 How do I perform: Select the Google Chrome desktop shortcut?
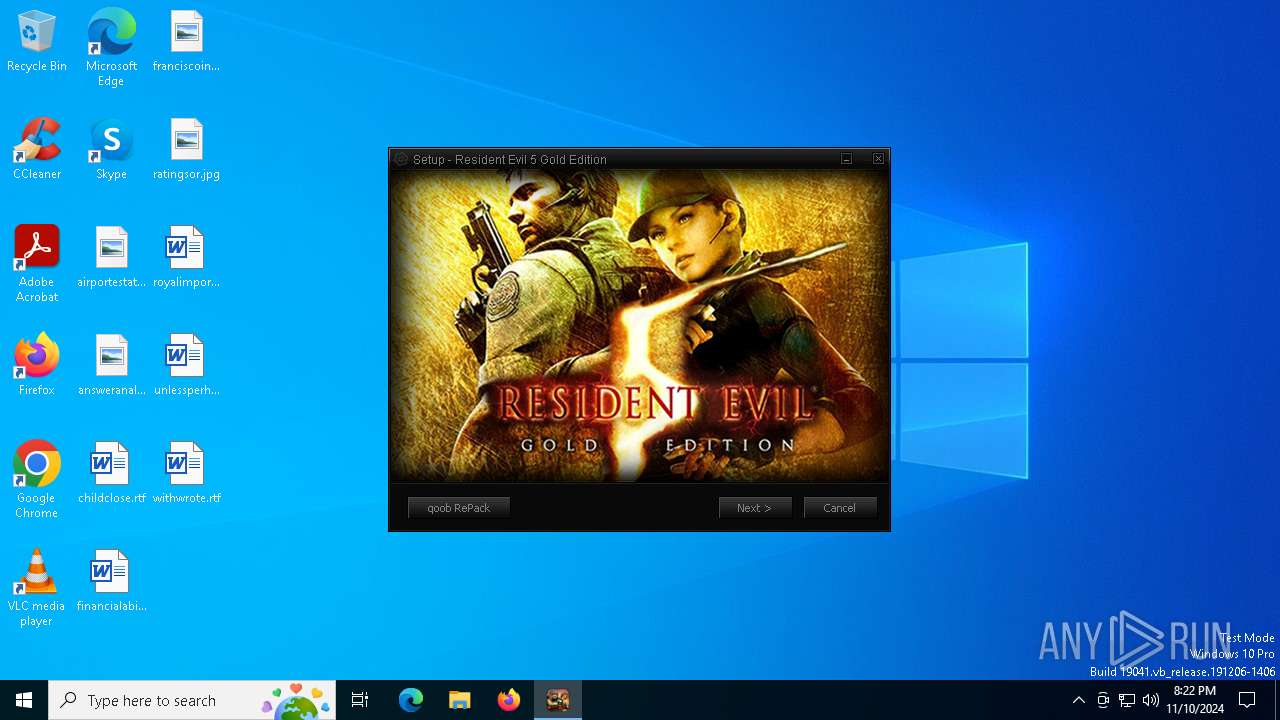click(37, 479)
